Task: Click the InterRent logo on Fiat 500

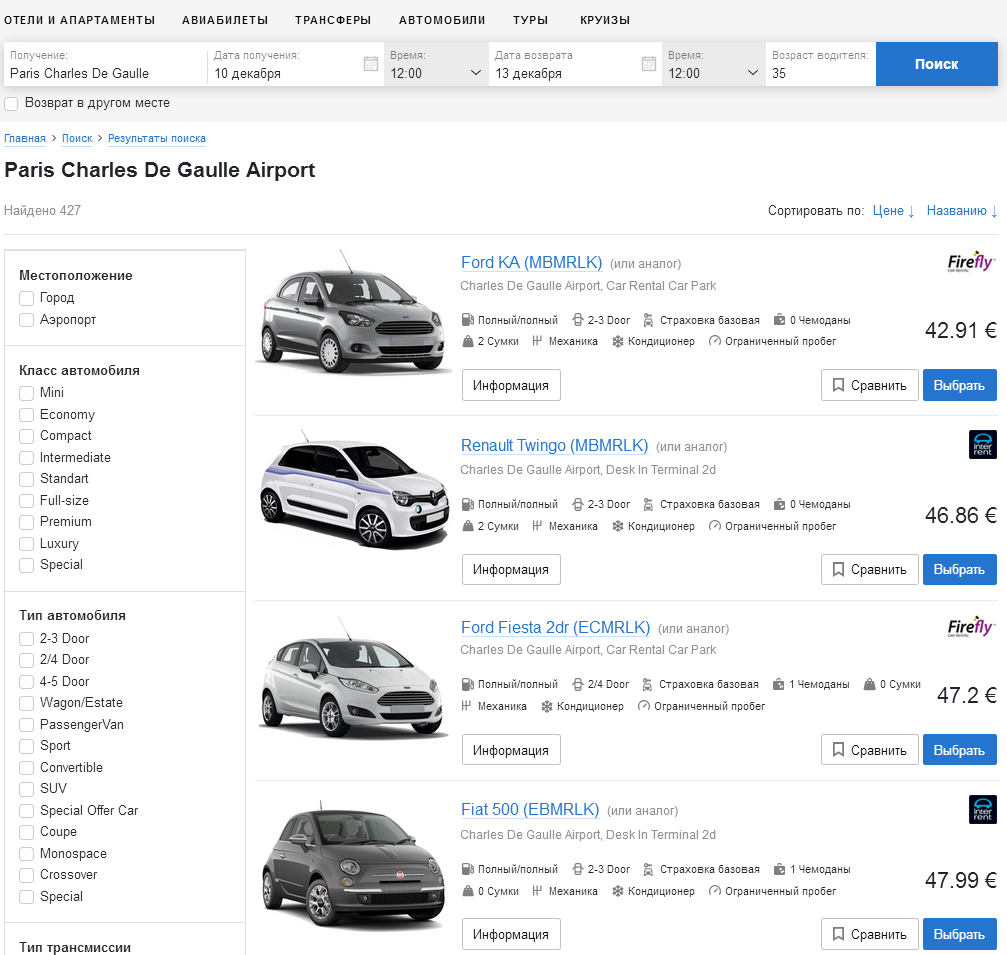Action: 983,810
